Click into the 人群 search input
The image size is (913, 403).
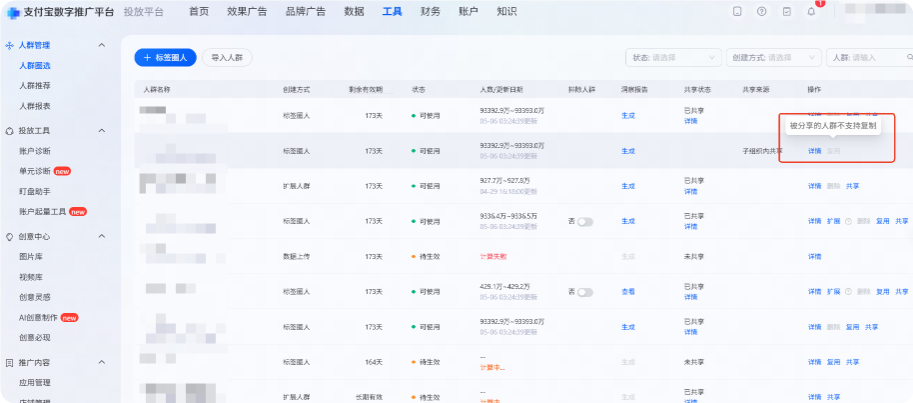pyautogui.click(x=869, y=58)
